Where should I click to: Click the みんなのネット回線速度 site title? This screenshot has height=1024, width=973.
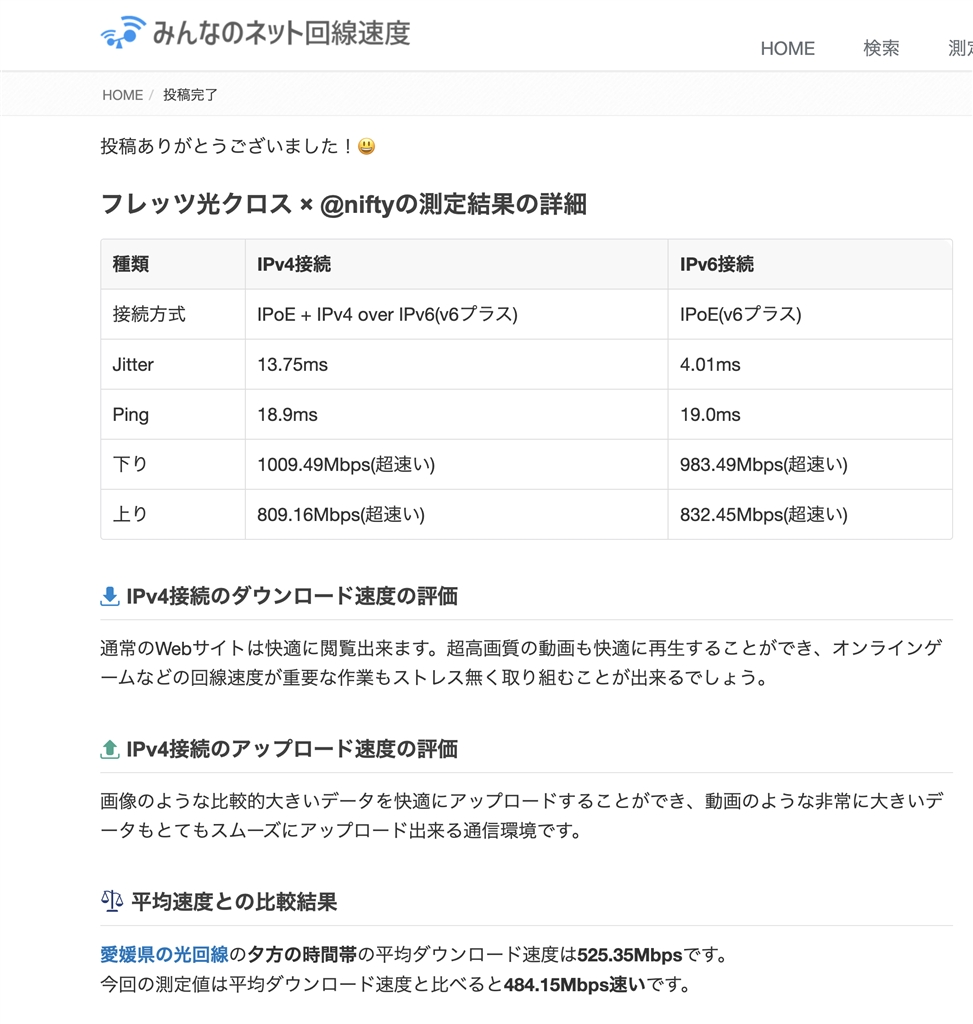coord(281,33)
